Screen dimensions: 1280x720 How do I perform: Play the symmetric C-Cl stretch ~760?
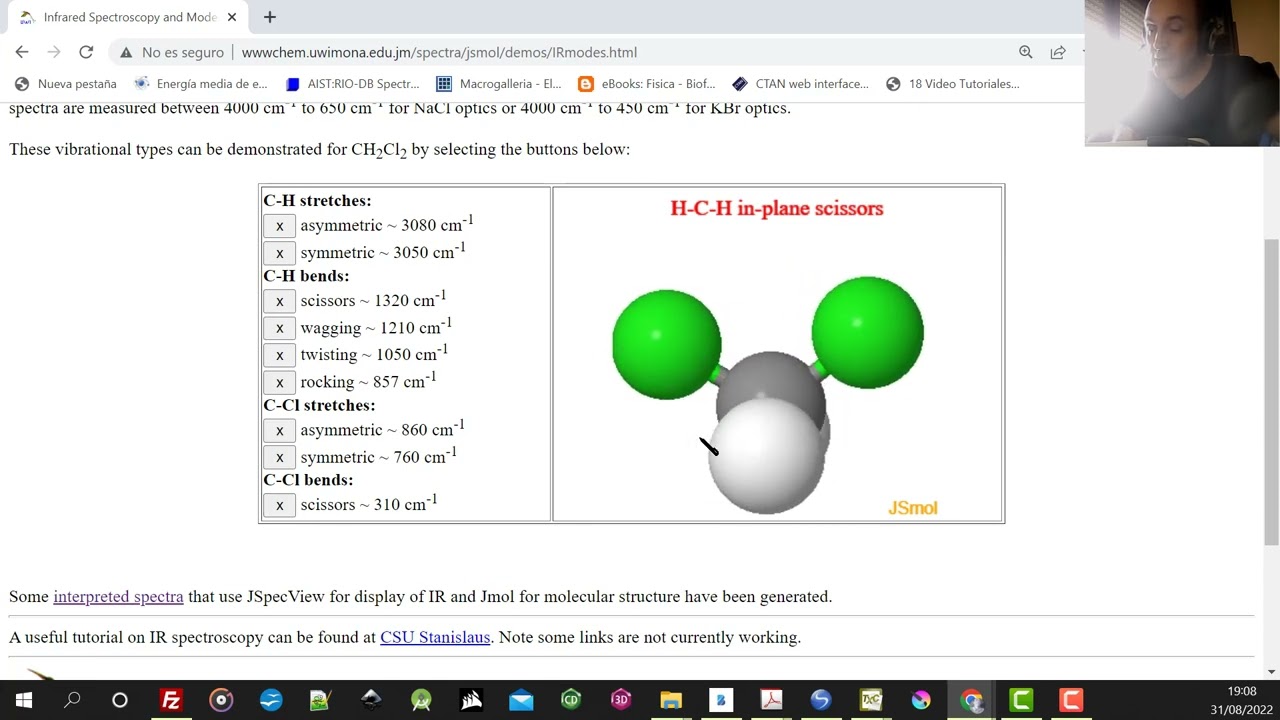280,457
